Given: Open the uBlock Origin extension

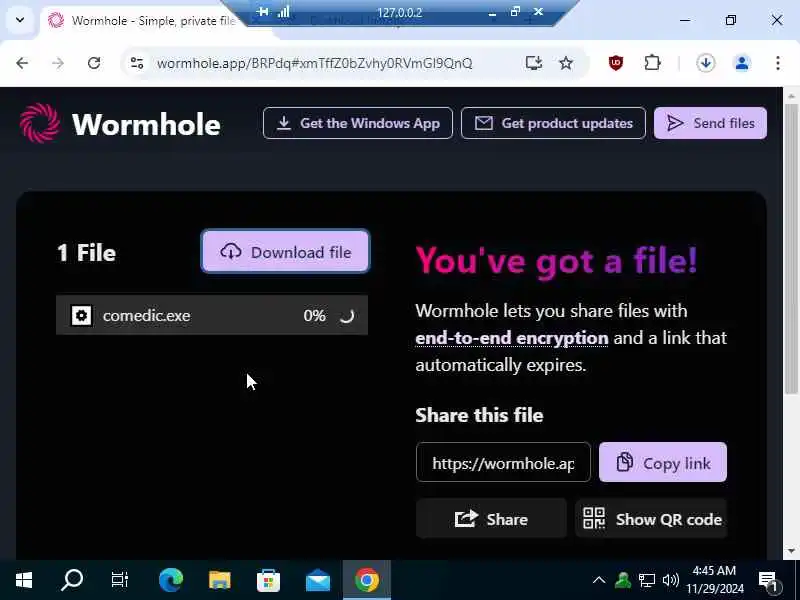Looking at the screenshot, I should pyautogui.click(x=616, y=63).
